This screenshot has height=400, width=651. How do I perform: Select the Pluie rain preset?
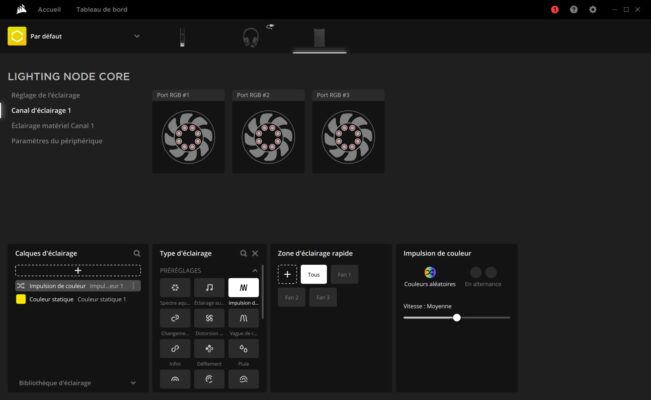243,348
